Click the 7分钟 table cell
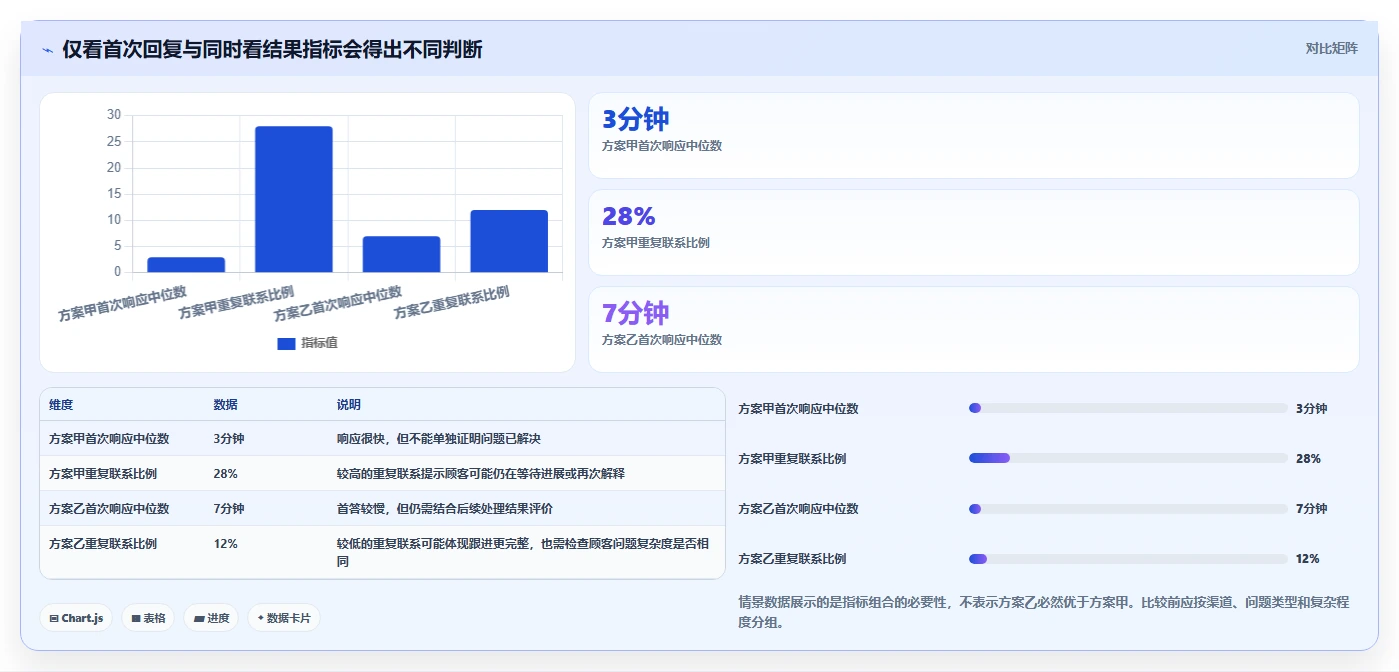 pyautogui.click(x=229, y=508)
